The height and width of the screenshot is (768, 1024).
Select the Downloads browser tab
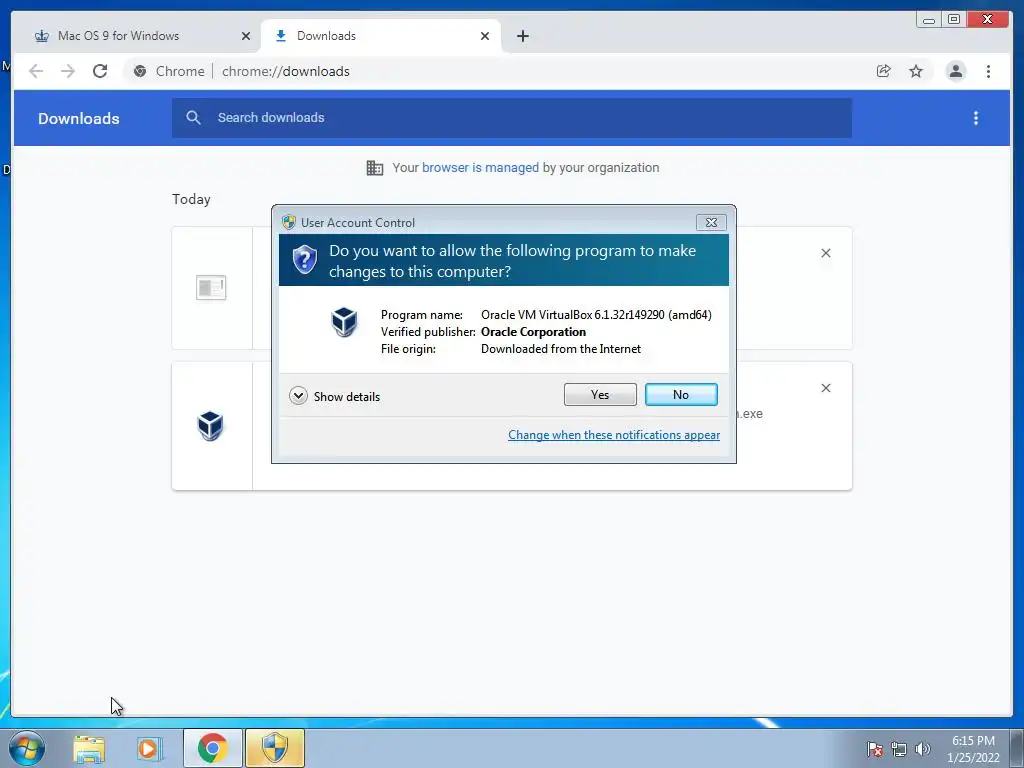pos(380,36)
